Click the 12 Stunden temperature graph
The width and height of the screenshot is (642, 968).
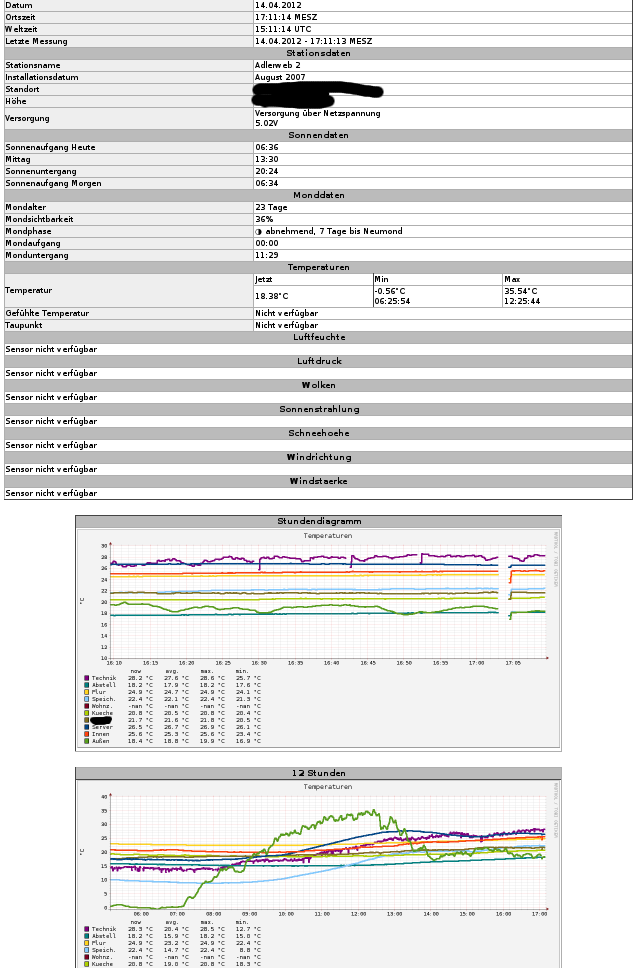tap(319, 875)
